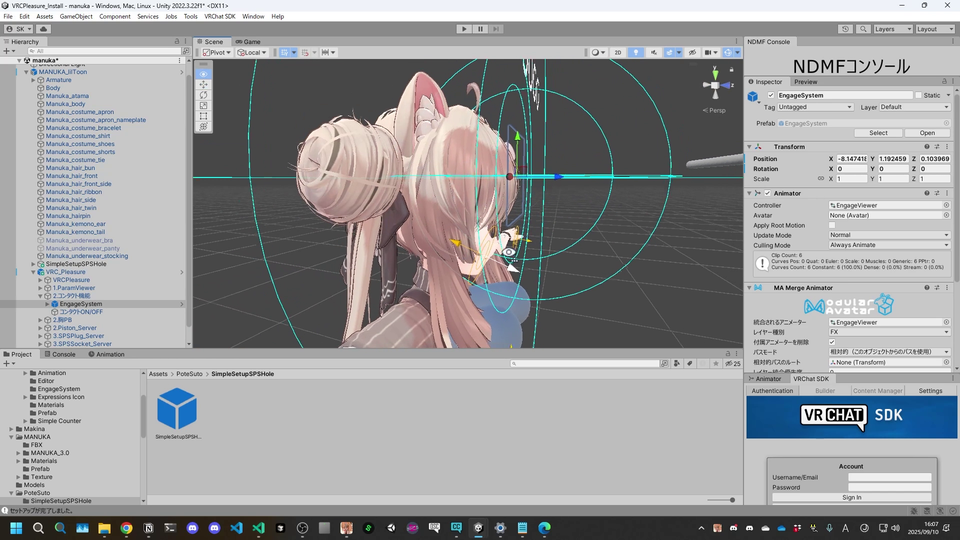Click the prefab Select button
This screenshot has height=540, width=960.
click(x=878, y=133)
